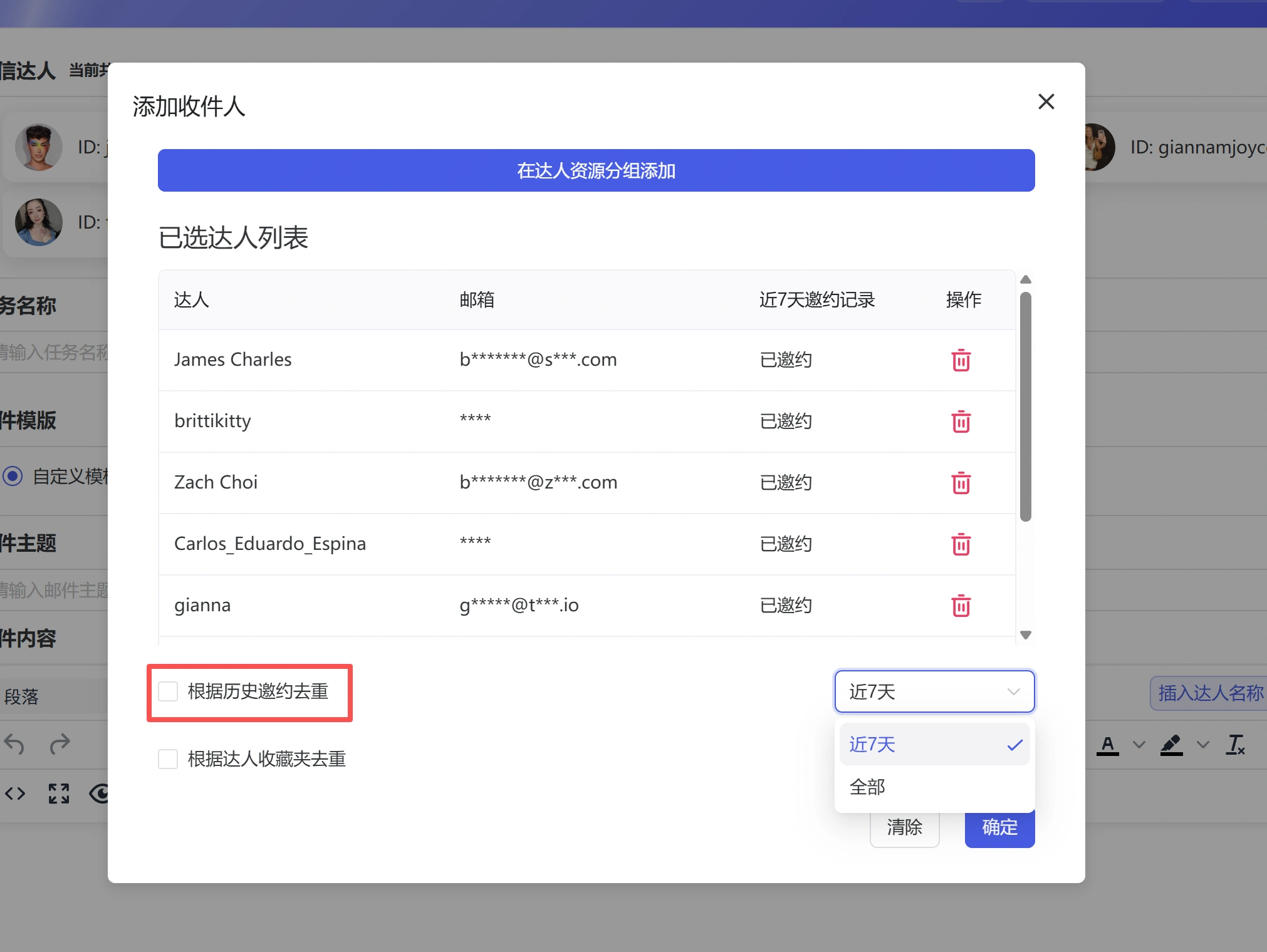The width and height of the screenshot is (1267, 952).
Task: Expand font color dropdown arrow
Action: click(x=1139, y=745)
